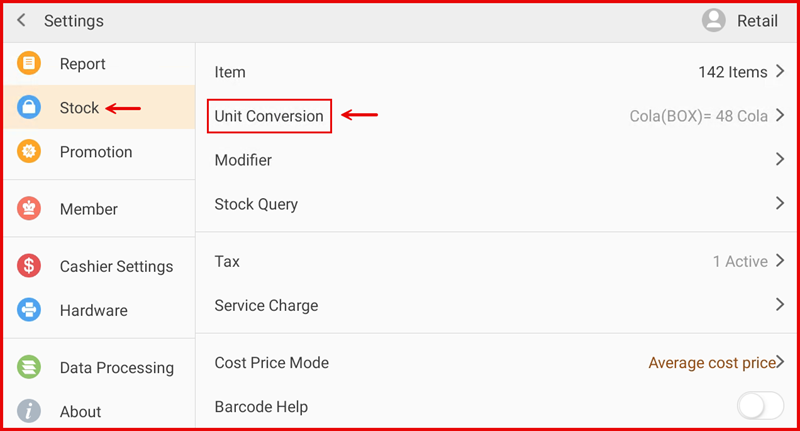The height and width of the screenshot is (431, 800).
Task: Open the Tax setting row
Action: point(227,261)
